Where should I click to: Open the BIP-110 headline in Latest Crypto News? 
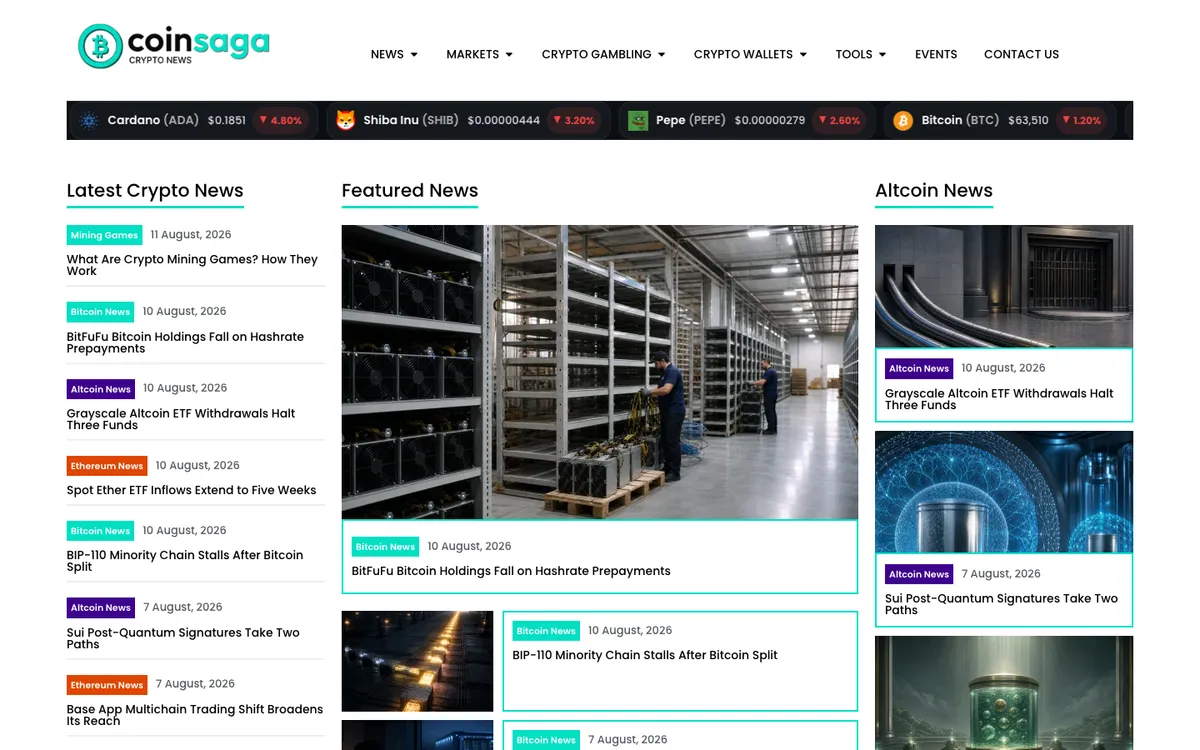185,561
